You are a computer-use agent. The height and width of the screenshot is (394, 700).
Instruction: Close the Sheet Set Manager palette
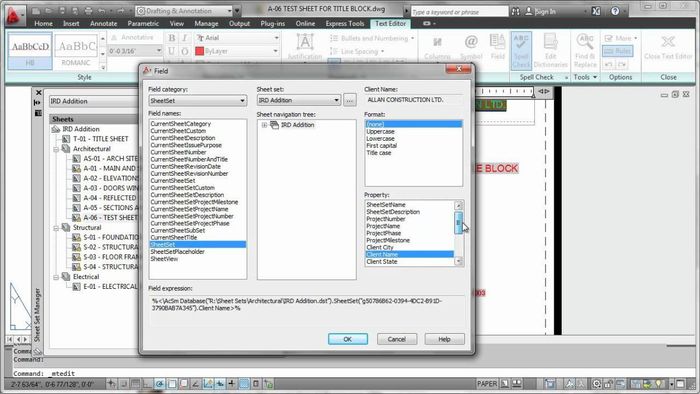point(38,93)
